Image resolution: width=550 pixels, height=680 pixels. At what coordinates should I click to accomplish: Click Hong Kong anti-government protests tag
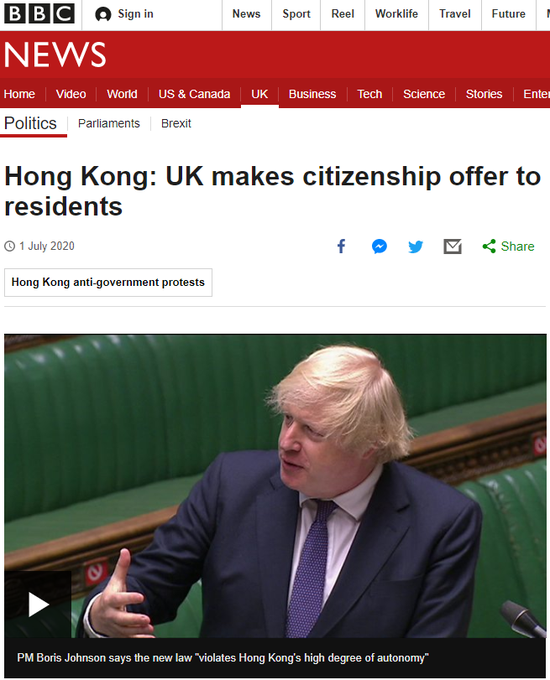tap(108, 282)
